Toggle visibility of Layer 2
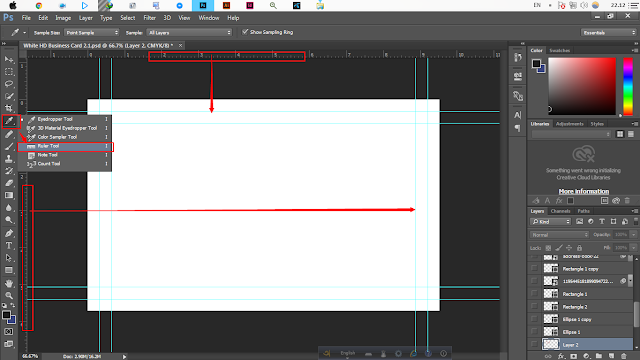Image resolution: width=640 pixels, height=360 pixels. point(534,344)
